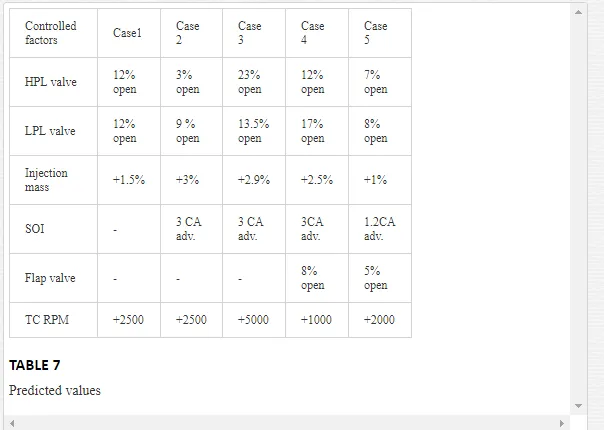The width and height of the screenshot is (604, 430).
Task: Click the Case1 column header
Action: [129, 33]
